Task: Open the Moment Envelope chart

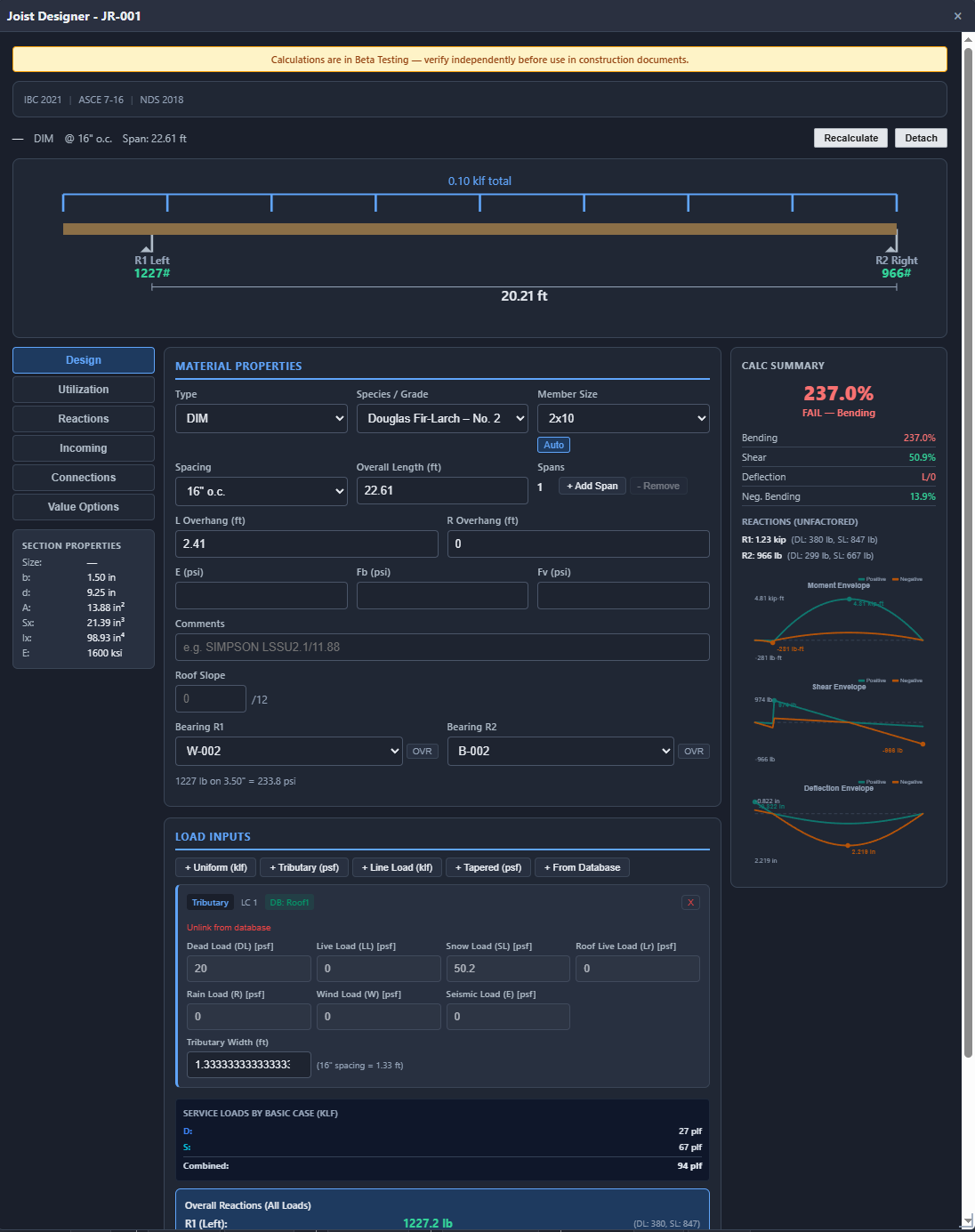Action: click(x=839, y=620)
